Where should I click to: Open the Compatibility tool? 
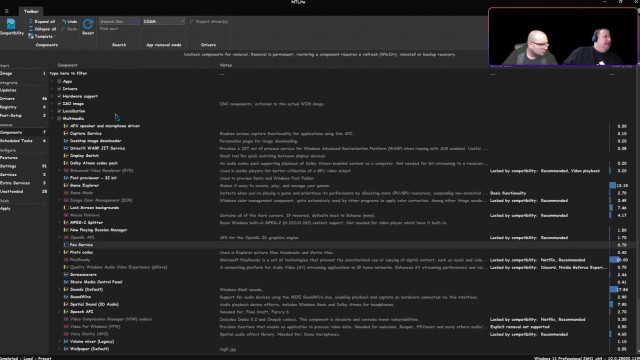point(11,27)
